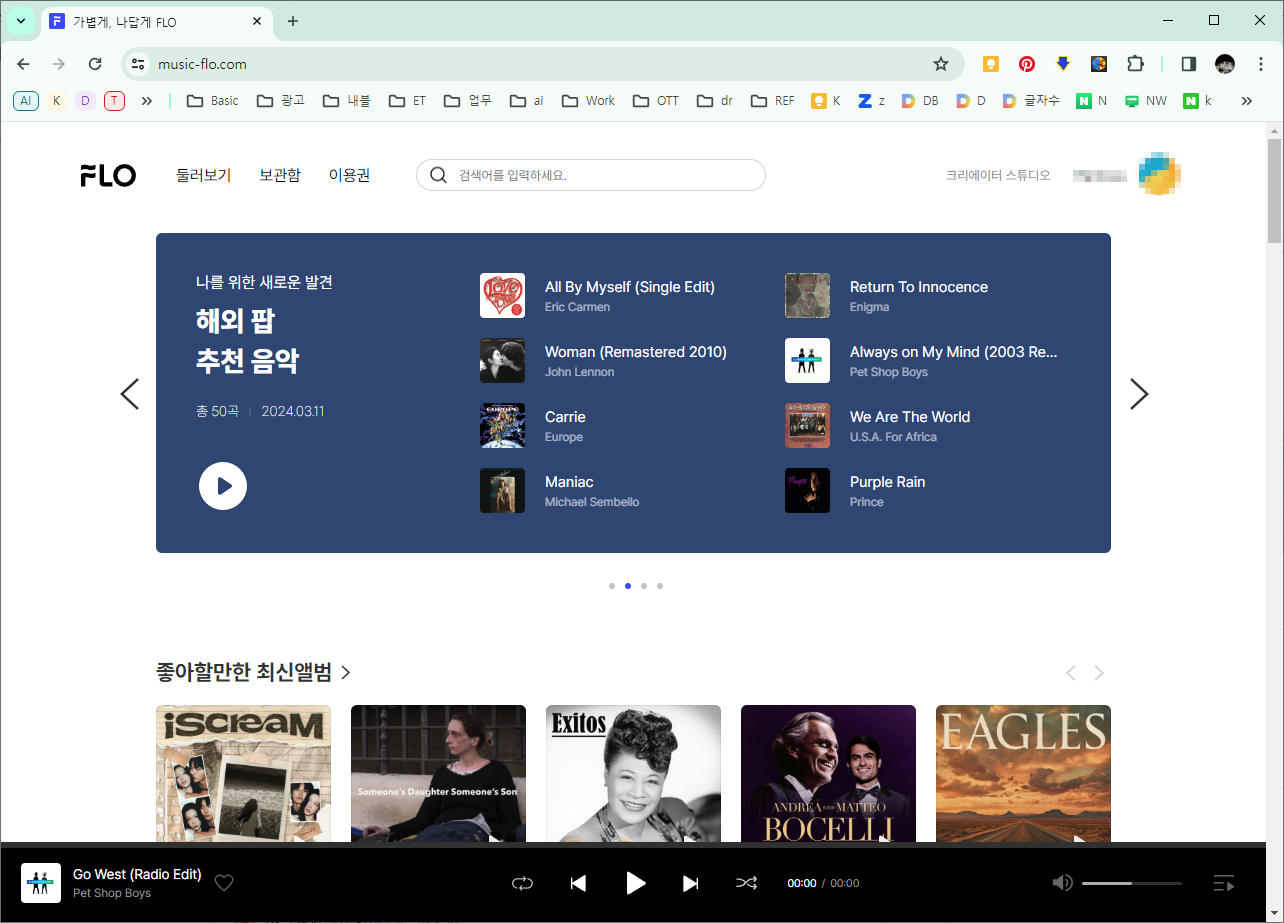Image resolution: width=1284 pixels, height=923 pixels.
Task: Expand 좋아할만한 최신앨범 section
Action: pos(254,672)
